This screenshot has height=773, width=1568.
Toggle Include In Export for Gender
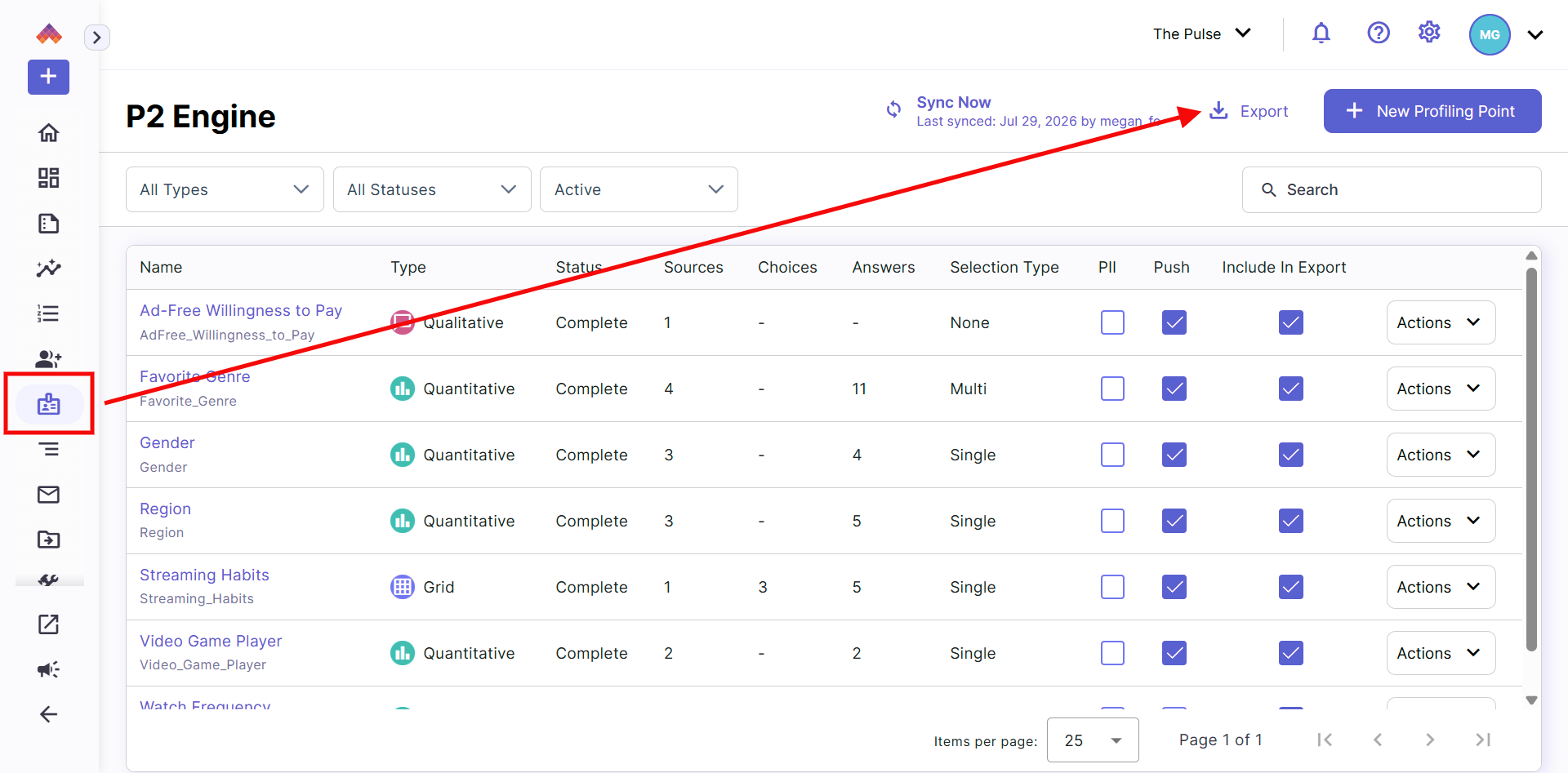coord(1291,455)
